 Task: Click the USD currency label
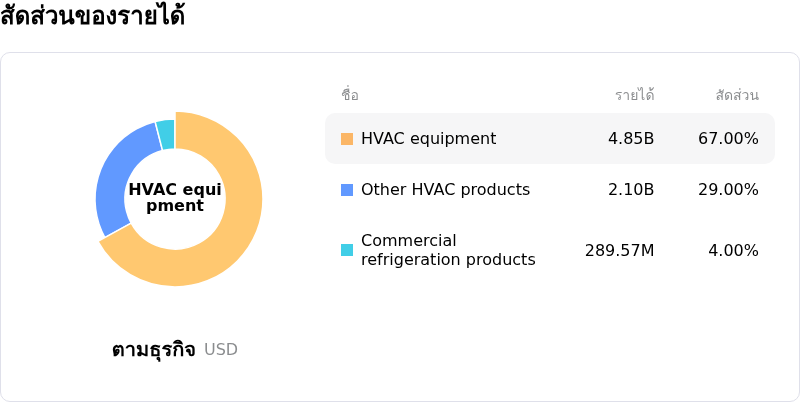[221, 350]
